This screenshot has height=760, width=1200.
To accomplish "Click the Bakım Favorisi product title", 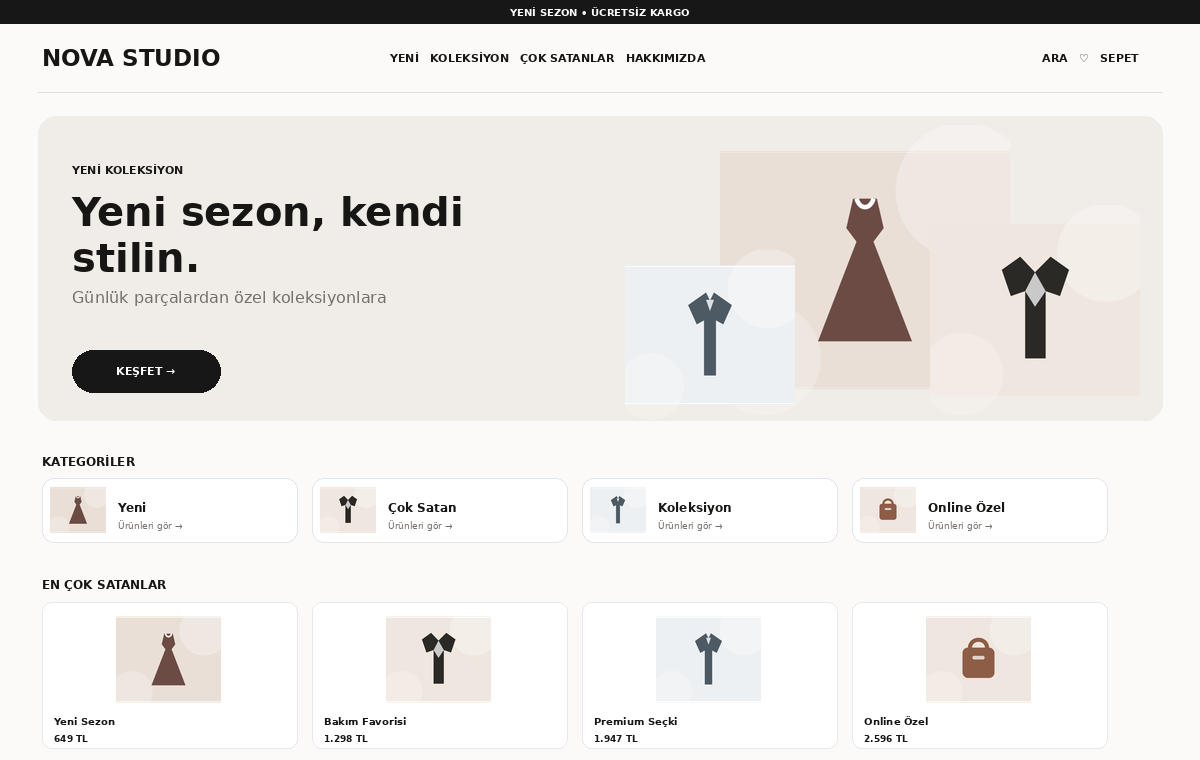I will [x=365, y=721].
